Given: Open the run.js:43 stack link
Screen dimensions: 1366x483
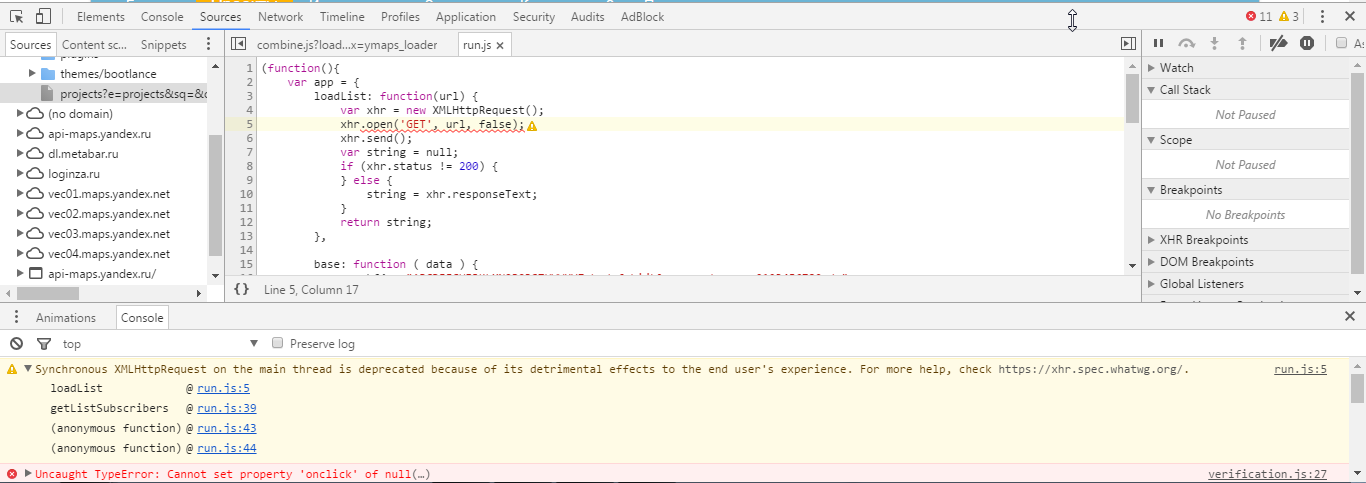Looking at the screenshot, I should pos(227,428).
